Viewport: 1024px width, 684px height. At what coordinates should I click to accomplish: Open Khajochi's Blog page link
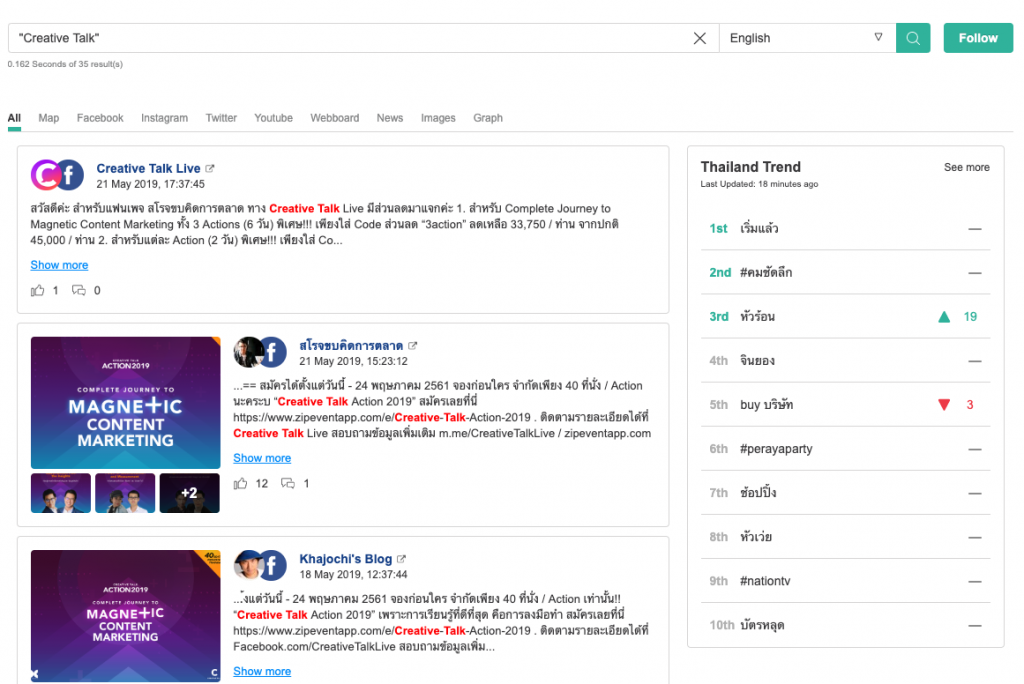click(x=345, y=559)
